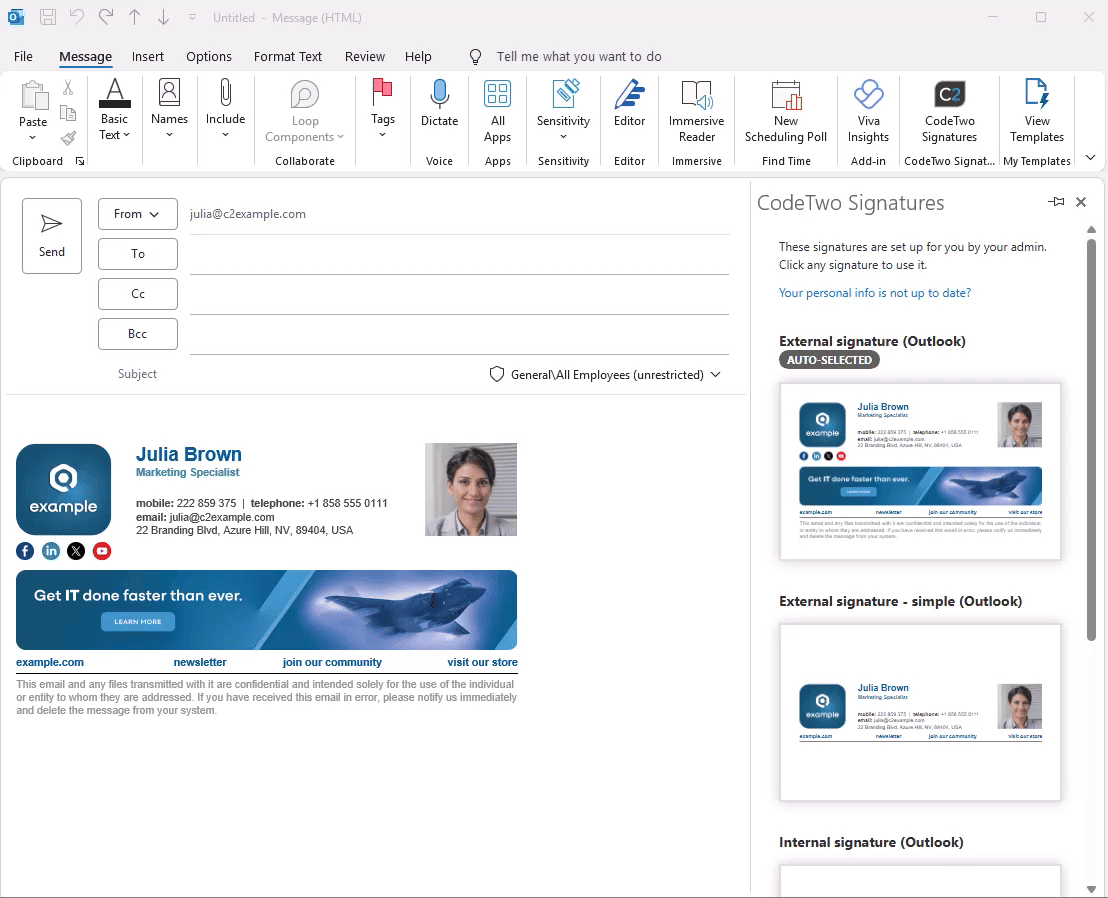The height and width of the screenshot is (898, 1108).
Task: Open the From address dropdown
Action: point(138,214)
